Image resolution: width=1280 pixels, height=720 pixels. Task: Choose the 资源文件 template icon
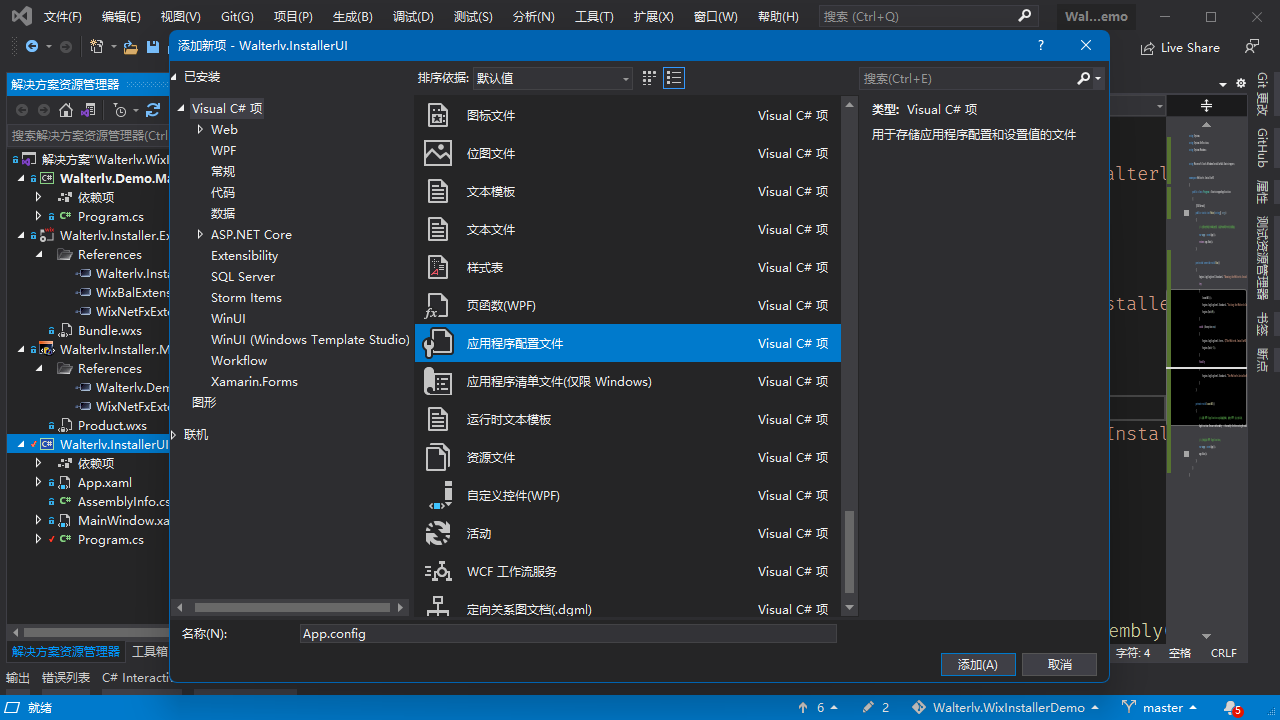pos(438,457)
